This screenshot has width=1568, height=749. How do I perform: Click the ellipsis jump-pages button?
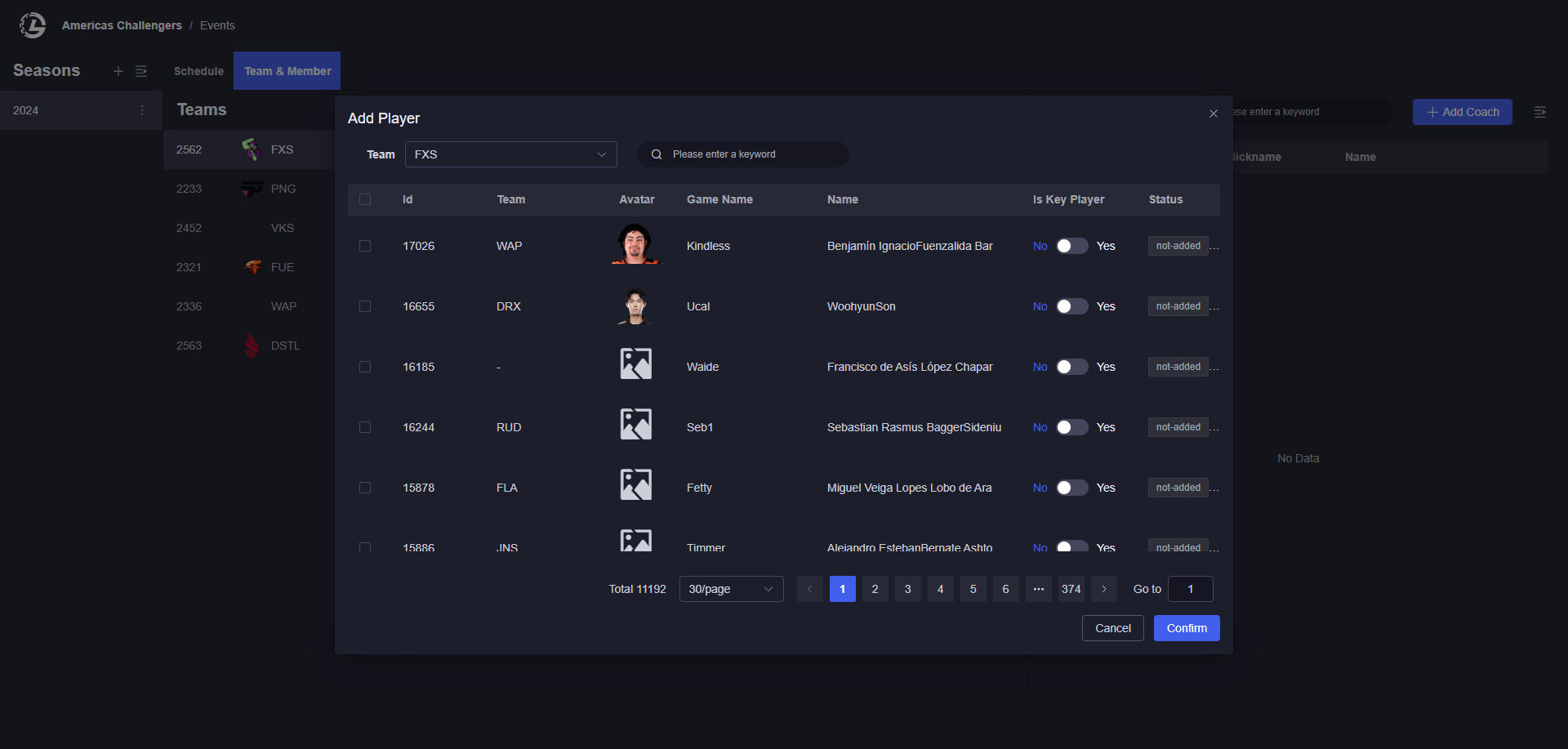pos(1038,589)
